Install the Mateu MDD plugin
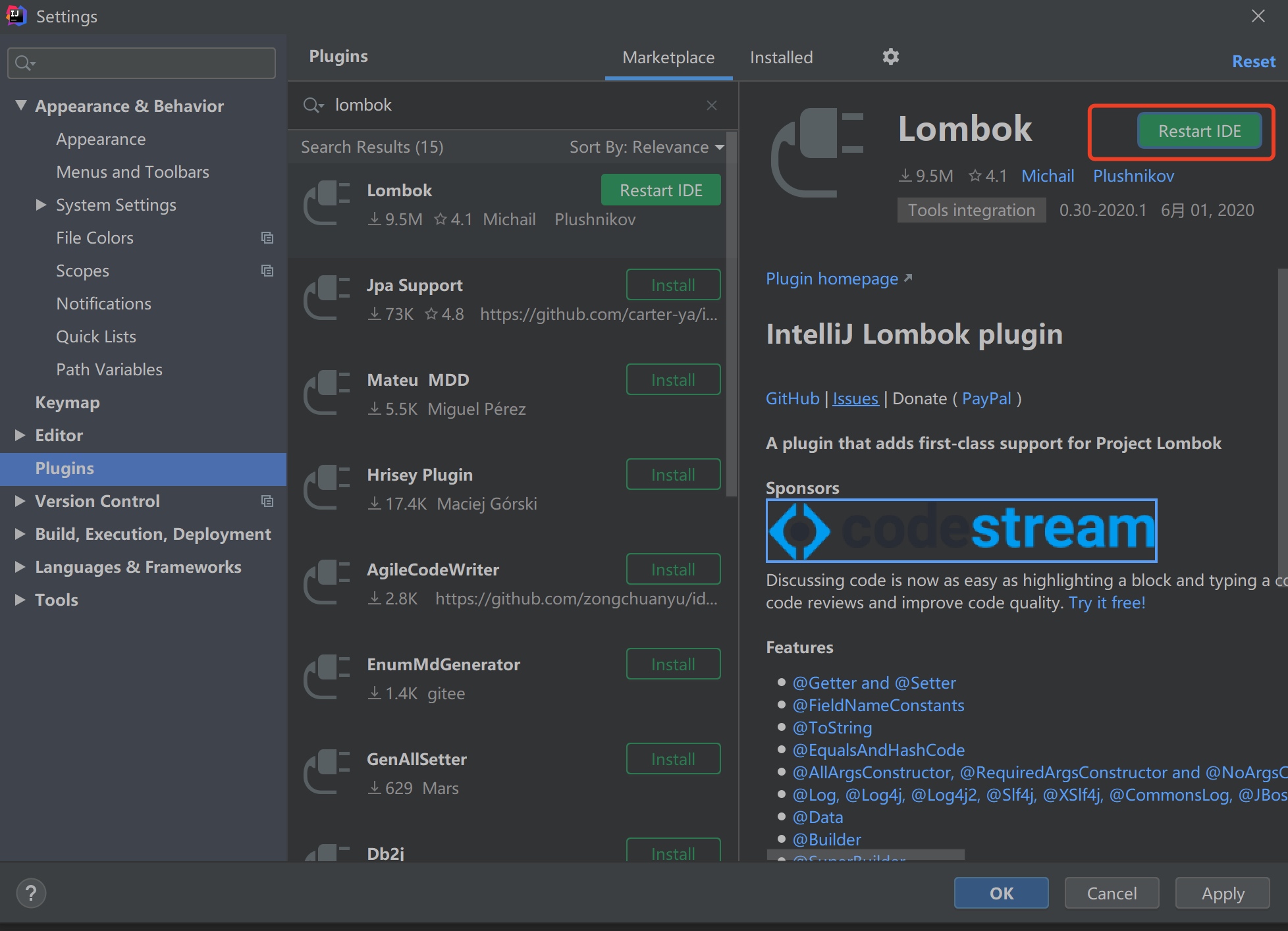 (673, 380)
